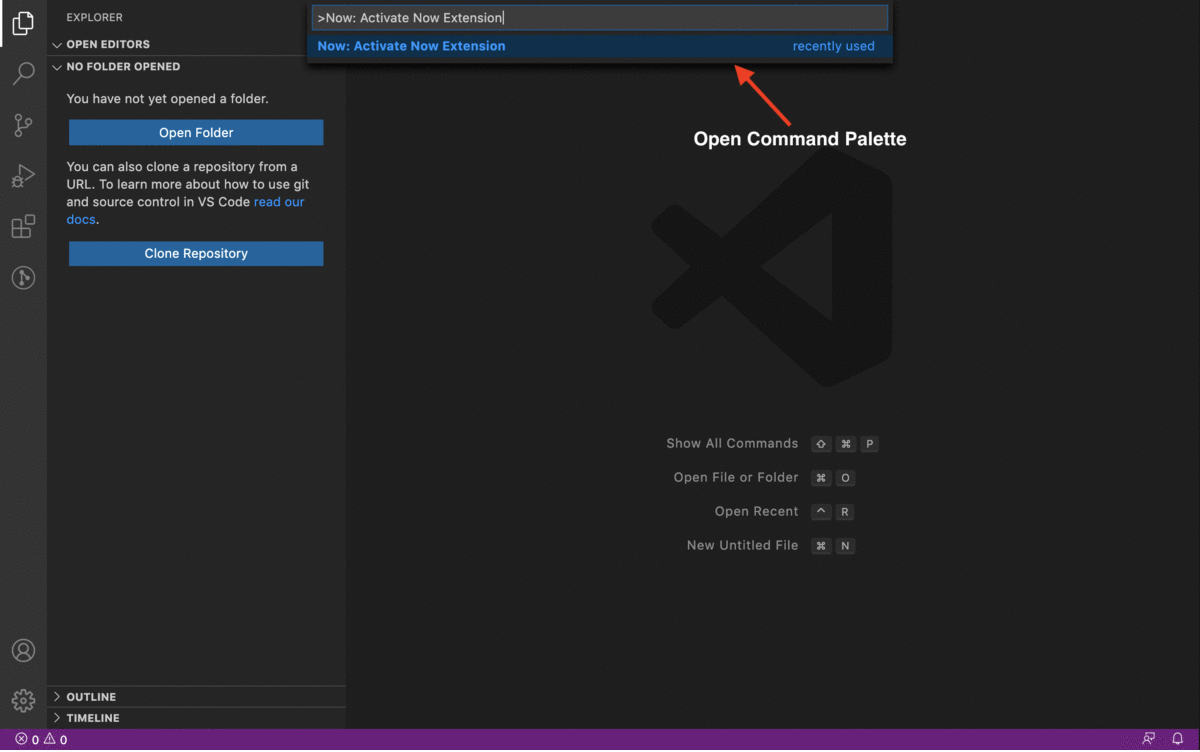Click the 'recently used' label
The width and height of the screenshot is (1200, 752).
coord(833,46)
